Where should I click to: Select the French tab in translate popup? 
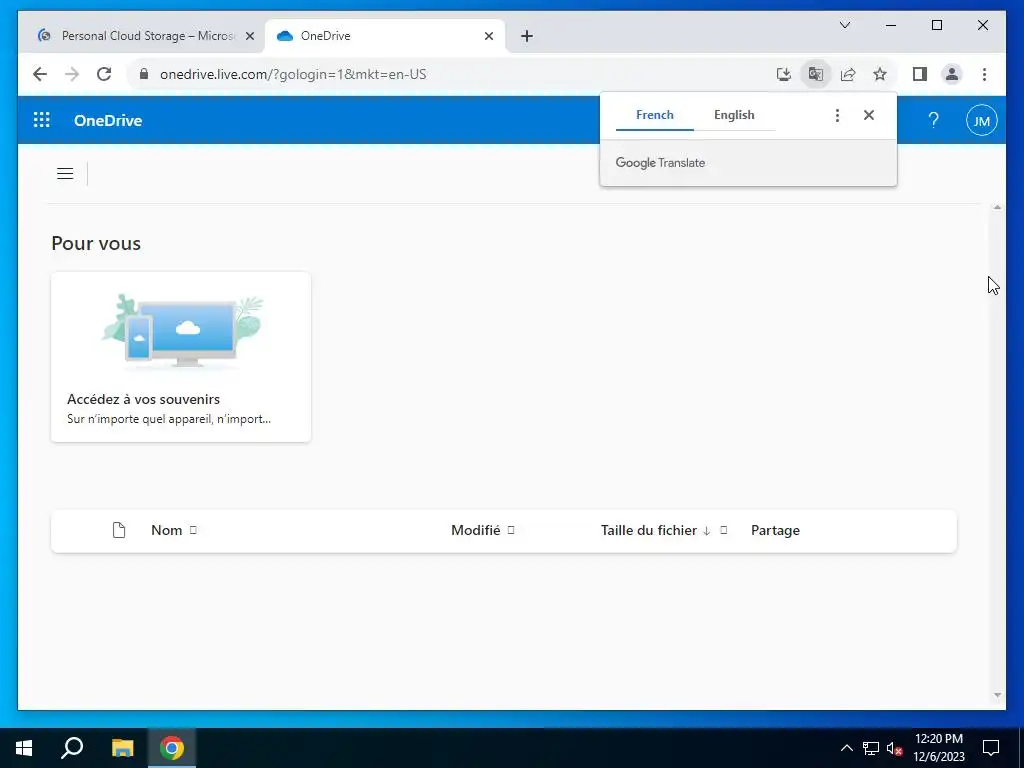click(654, 115)
